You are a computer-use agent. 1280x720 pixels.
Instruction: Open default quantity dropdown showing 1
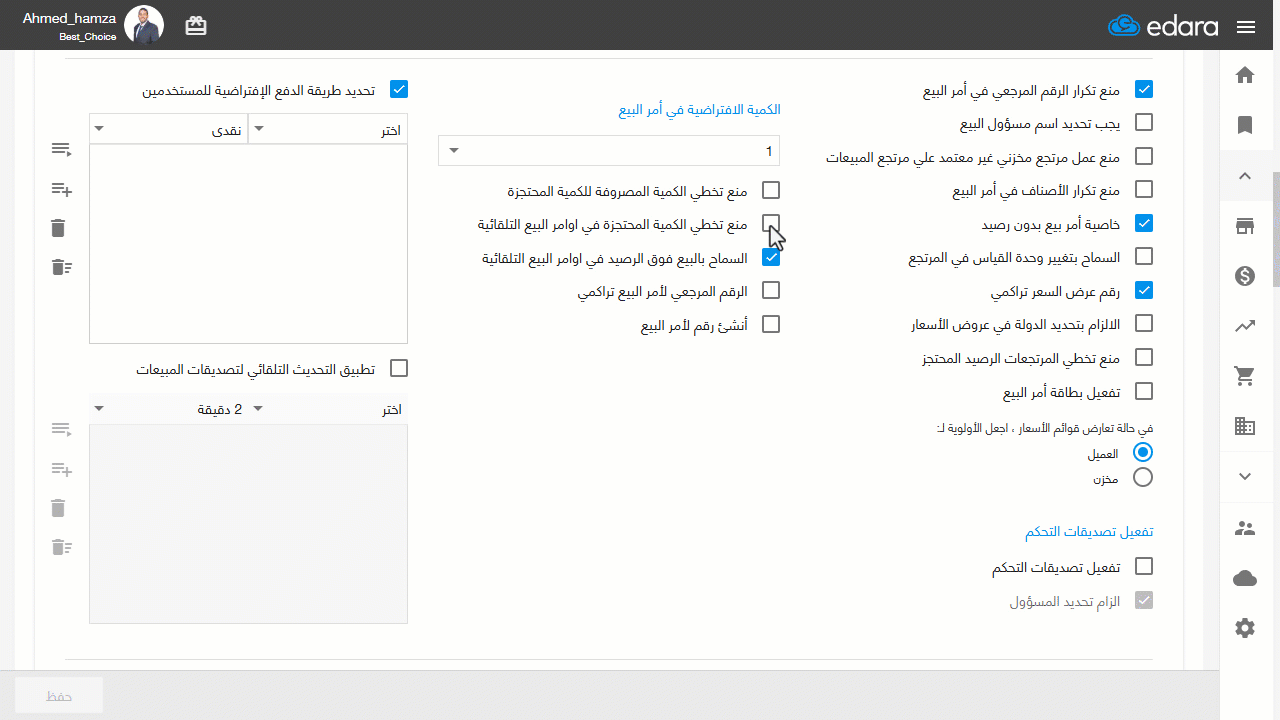609,151
